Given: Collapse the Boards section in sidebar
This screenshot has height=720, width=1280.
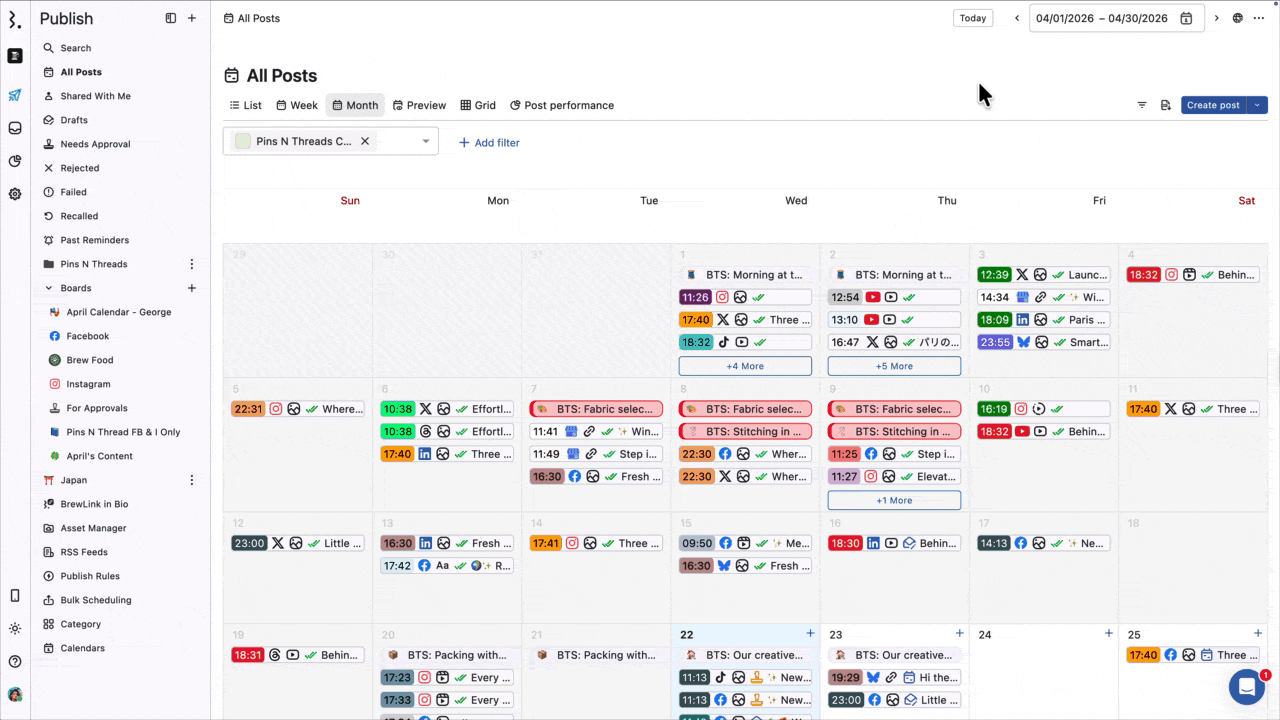Looking at the screenshot, I should pyautogui.click(x=49, y=288).
